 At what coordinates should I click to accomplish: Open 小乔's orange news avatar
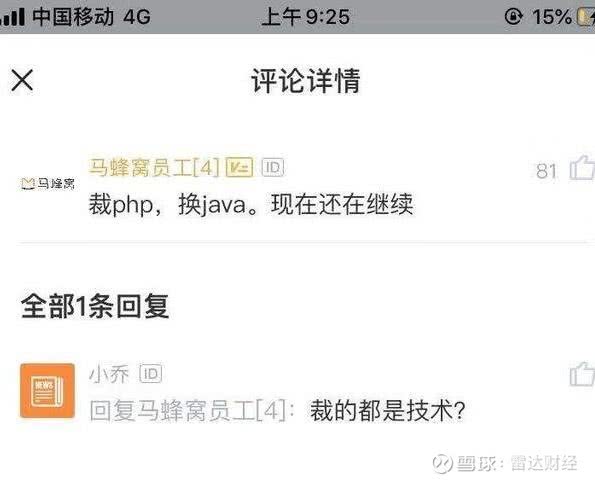47,390
